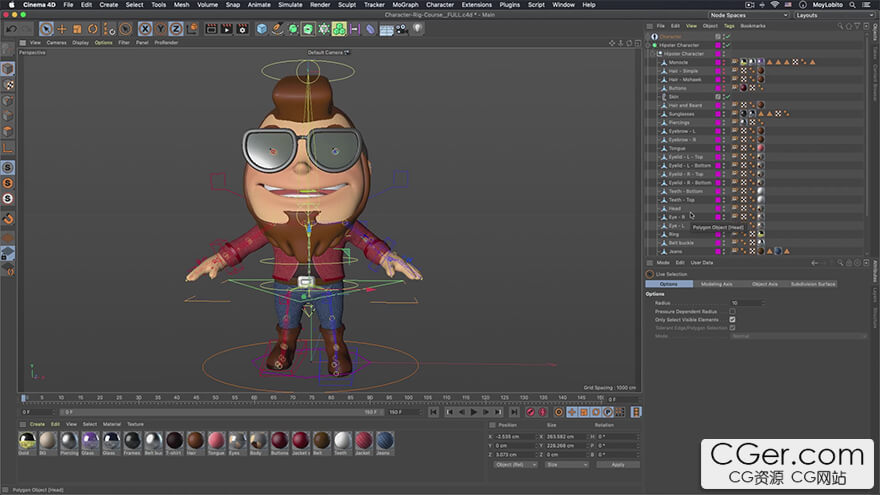880x495 pixels.
Task: Open the Node Spaces dropdown
Action: [749, 15]
